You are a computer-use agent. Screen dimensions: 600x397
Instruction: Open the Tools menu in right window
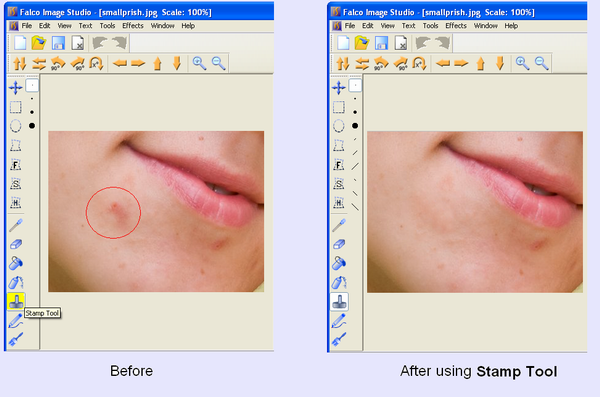click(430, 26)
